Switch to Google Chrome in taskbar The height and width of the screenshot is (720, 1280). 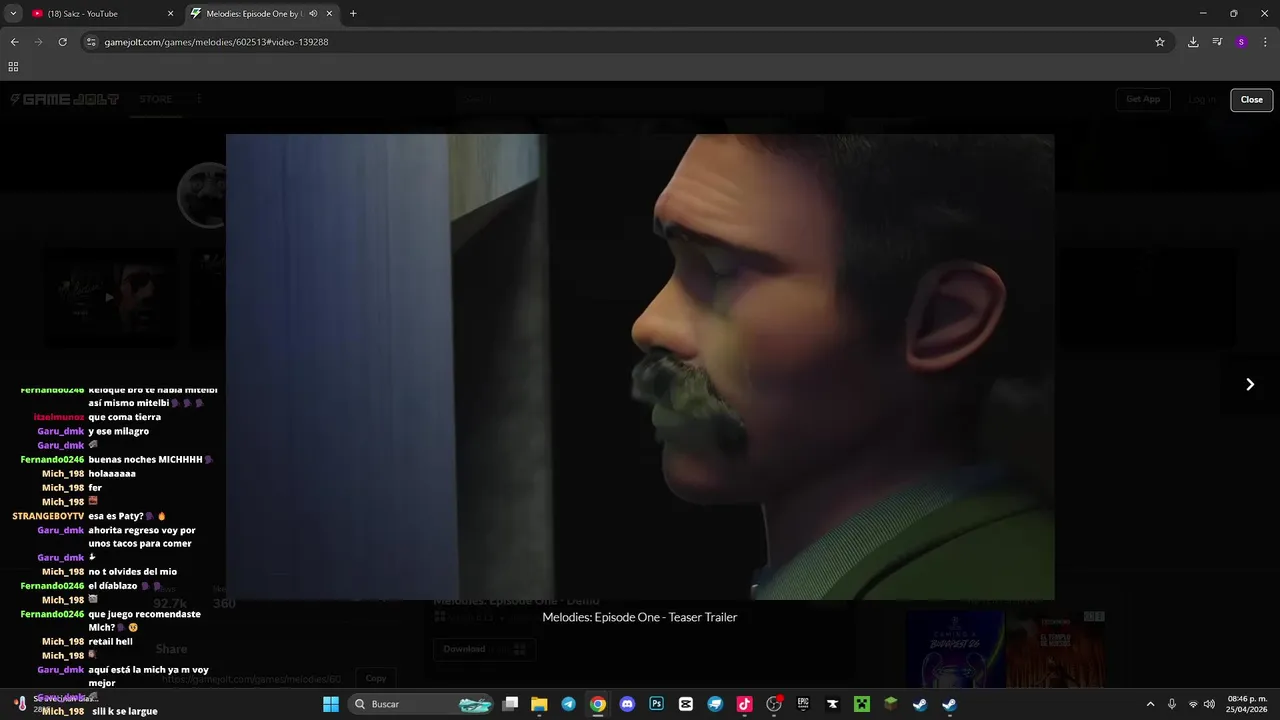[598, 704]
